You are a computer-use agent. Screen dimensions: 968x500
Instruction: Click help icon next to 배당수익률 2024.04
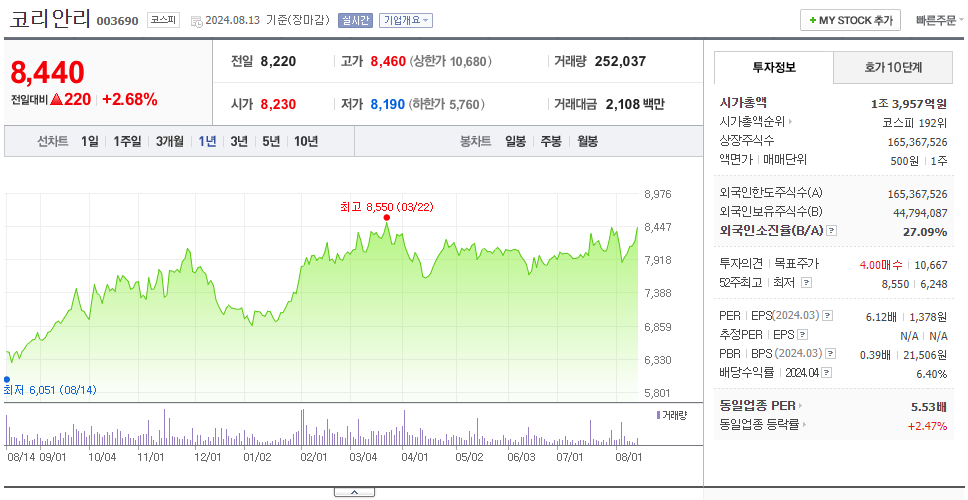(x=827, y=373)
